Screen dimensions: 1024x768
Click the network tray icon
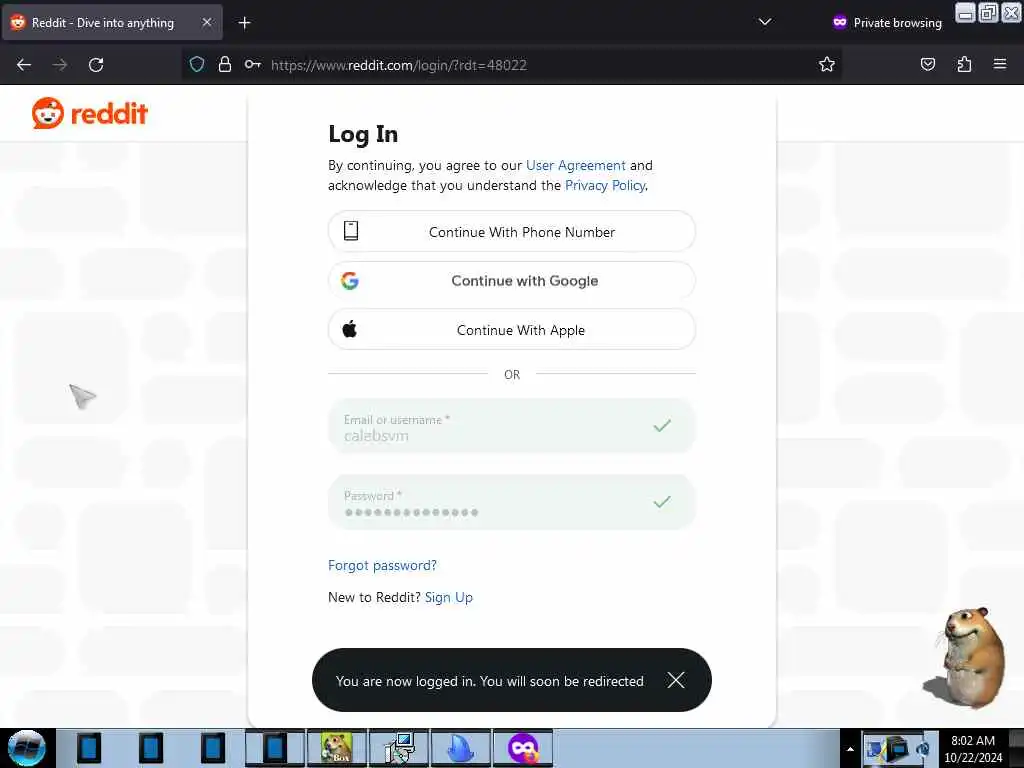pyautogui.click(x=876, y=749)
